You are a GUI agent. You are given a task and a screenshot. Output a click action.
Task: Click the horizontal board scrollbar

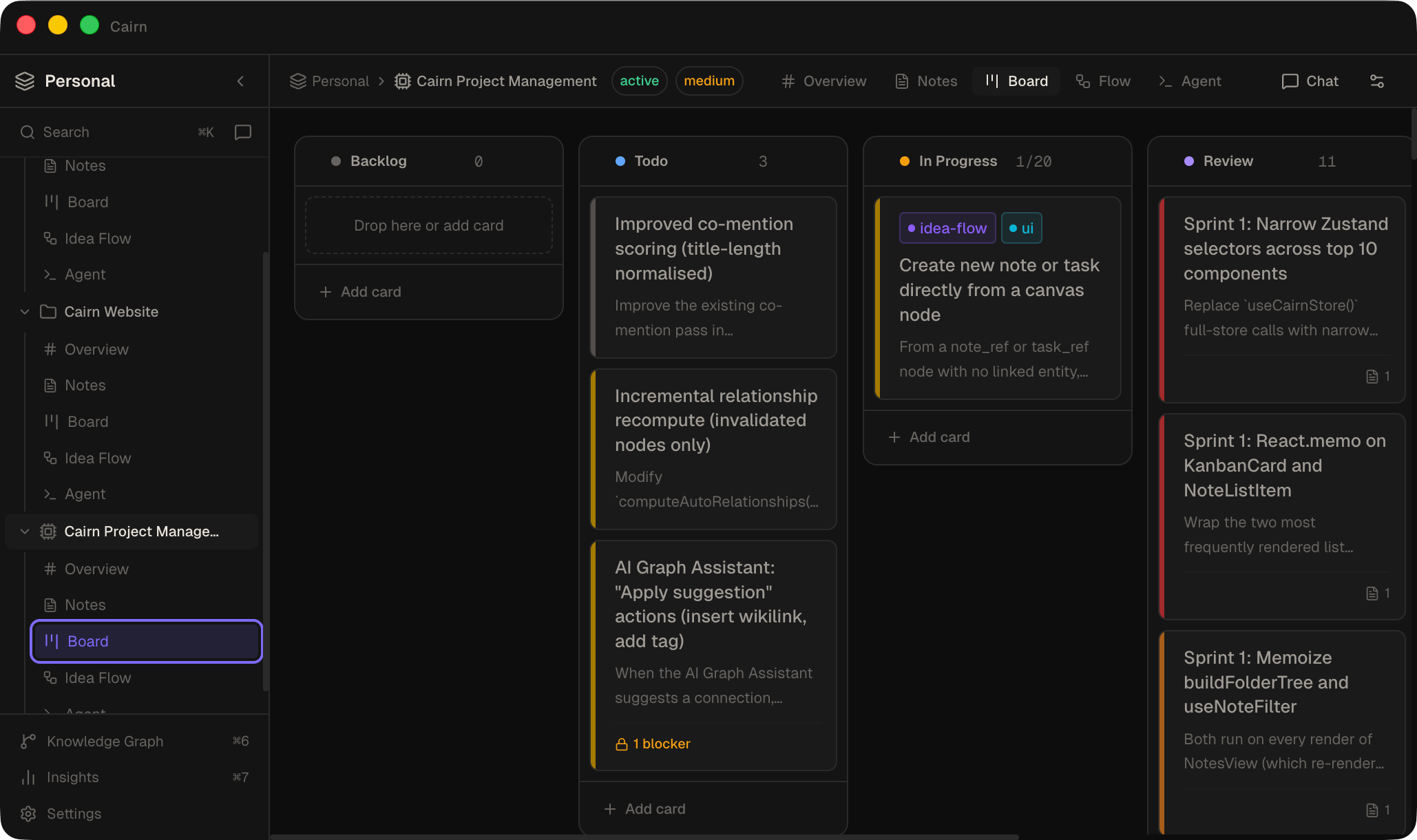644,837
